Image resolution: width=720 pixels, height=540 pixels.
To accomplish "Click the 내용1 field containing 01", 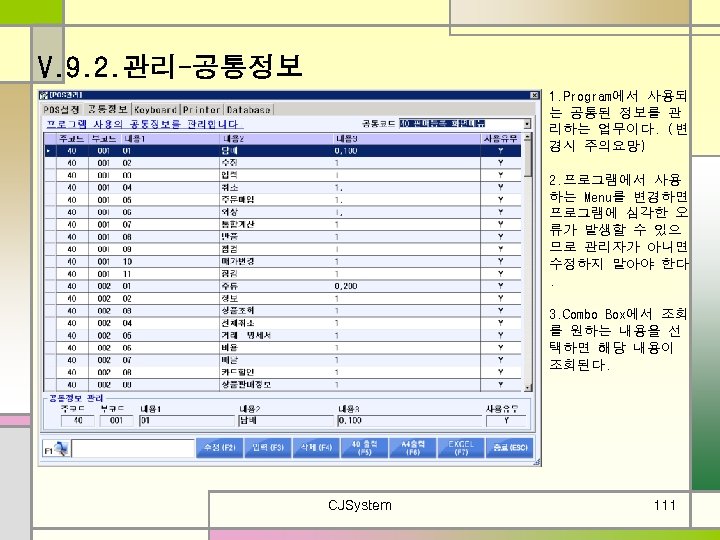I will point(187,421).
